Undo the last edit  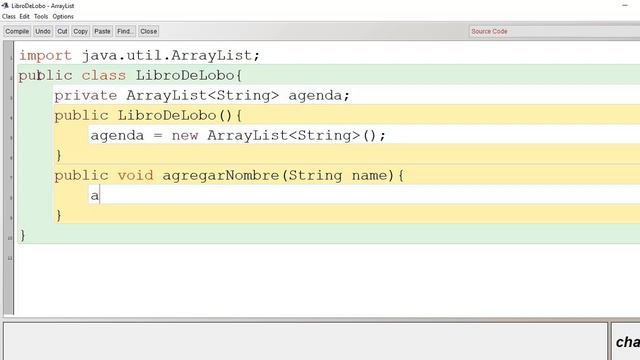click(43, 31)
